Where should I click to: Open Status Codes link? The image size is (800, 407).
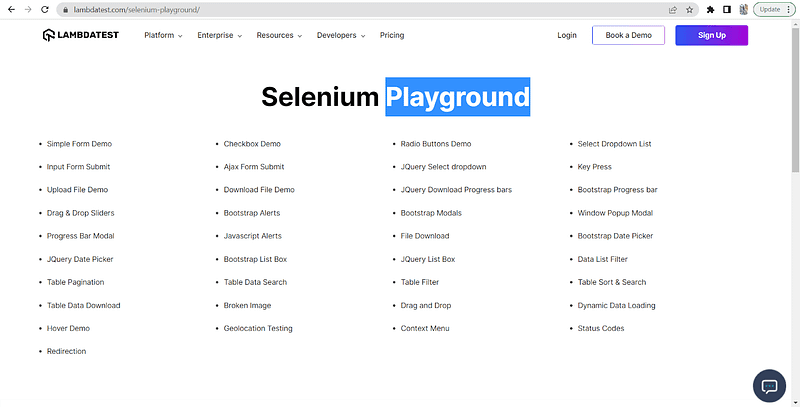coord(601,328)
